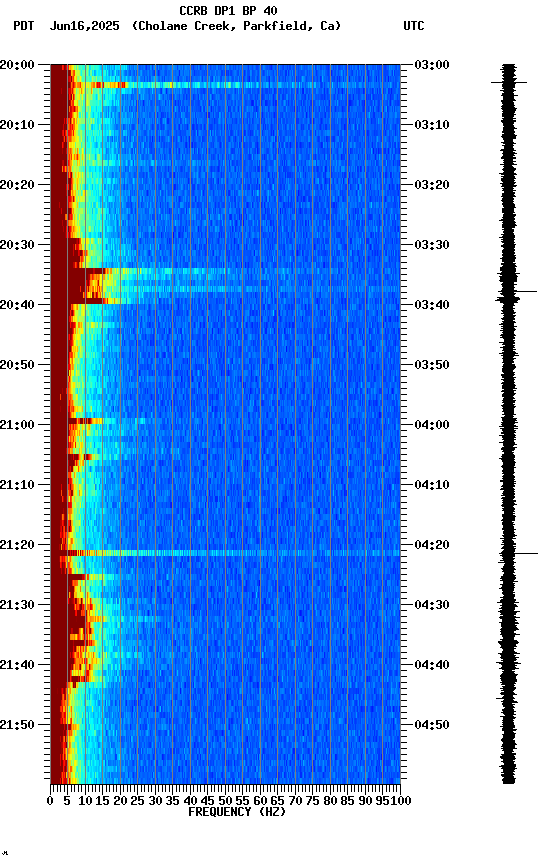Click the "PDT" timezone label
The height and width of the screenshot is (864, 552).
click(24, 26)
